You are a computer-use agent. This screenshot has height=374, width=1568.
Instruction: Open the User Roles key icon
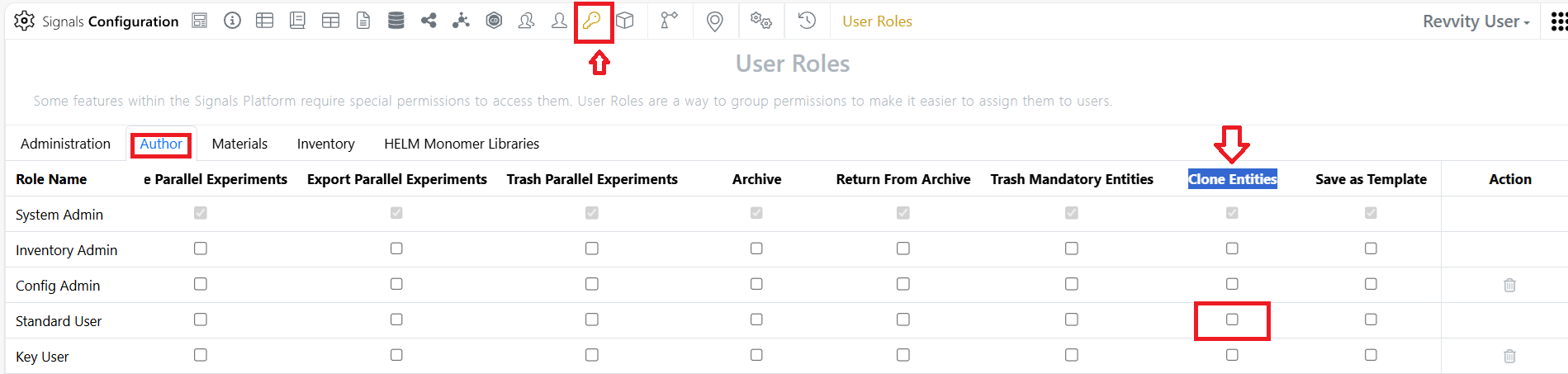click(x=592, y=21)
